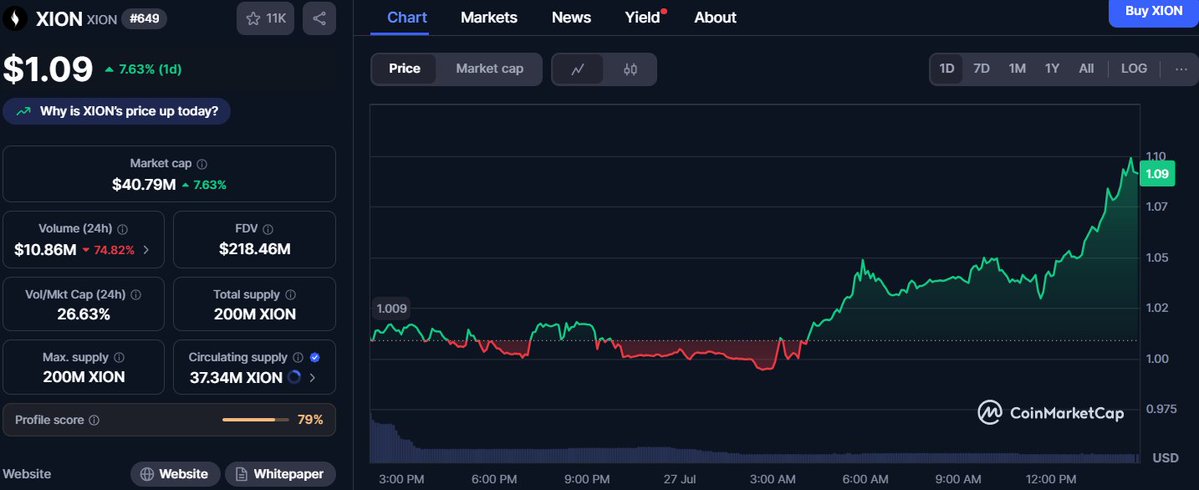
Task: Click the trending arrow icon in price question
Action: point(24,112)
